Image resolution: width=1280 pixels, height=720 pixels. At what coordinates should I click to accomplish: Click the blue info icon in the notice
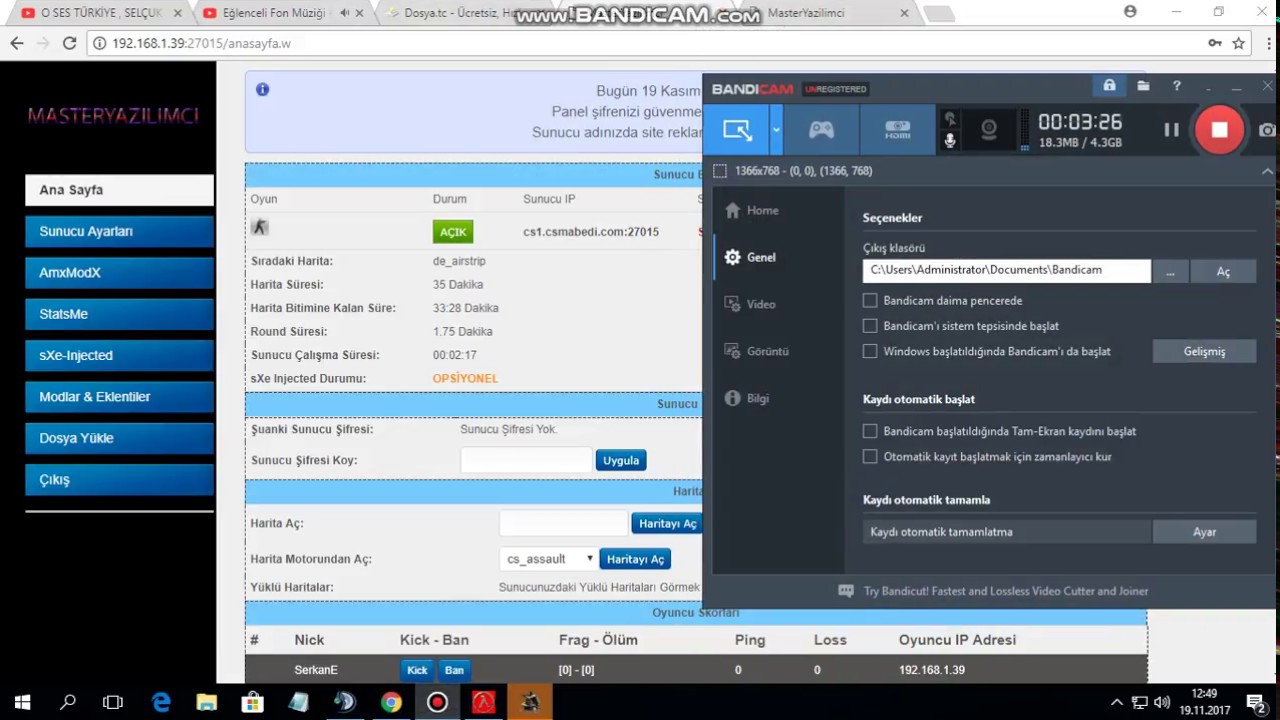coord(262,89)
